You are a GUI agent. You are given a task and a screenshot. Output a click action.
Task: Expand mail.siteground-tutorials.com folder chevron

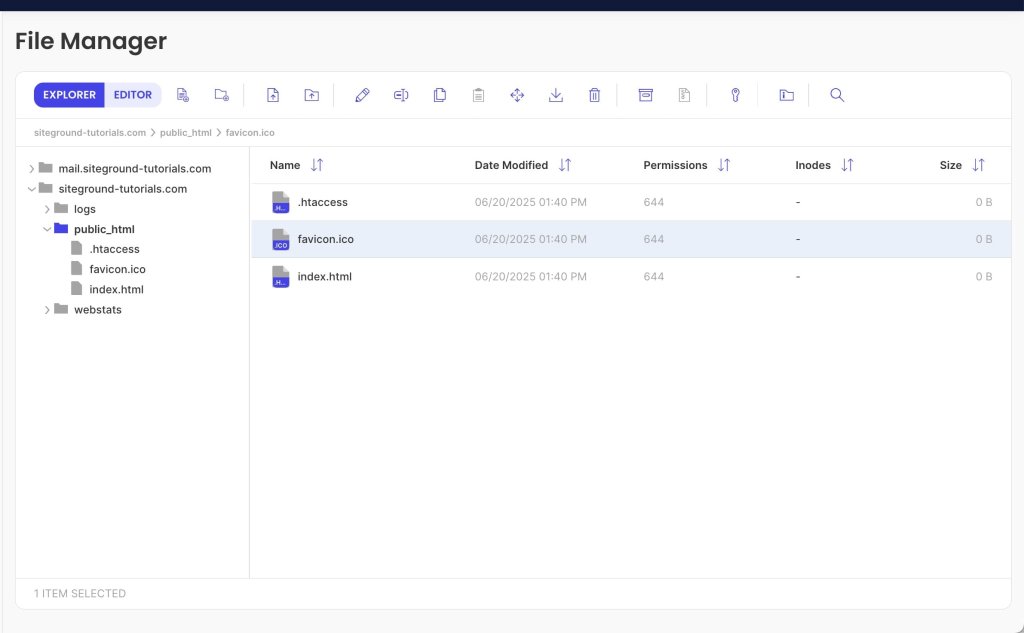point(31,169)
